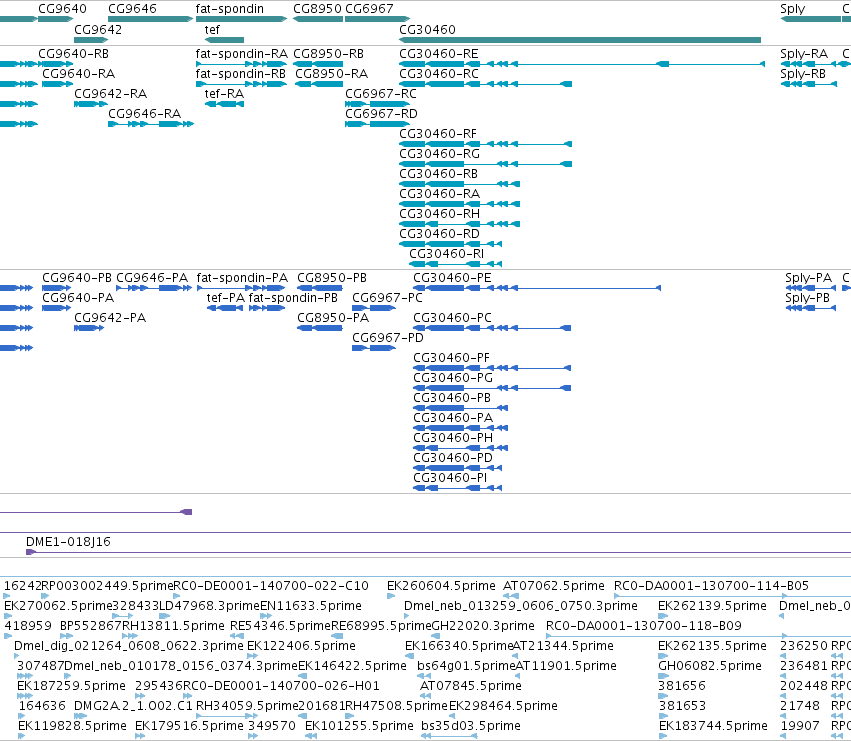
Task: Click CDS feature CG6967-PC
Action: 387,298
